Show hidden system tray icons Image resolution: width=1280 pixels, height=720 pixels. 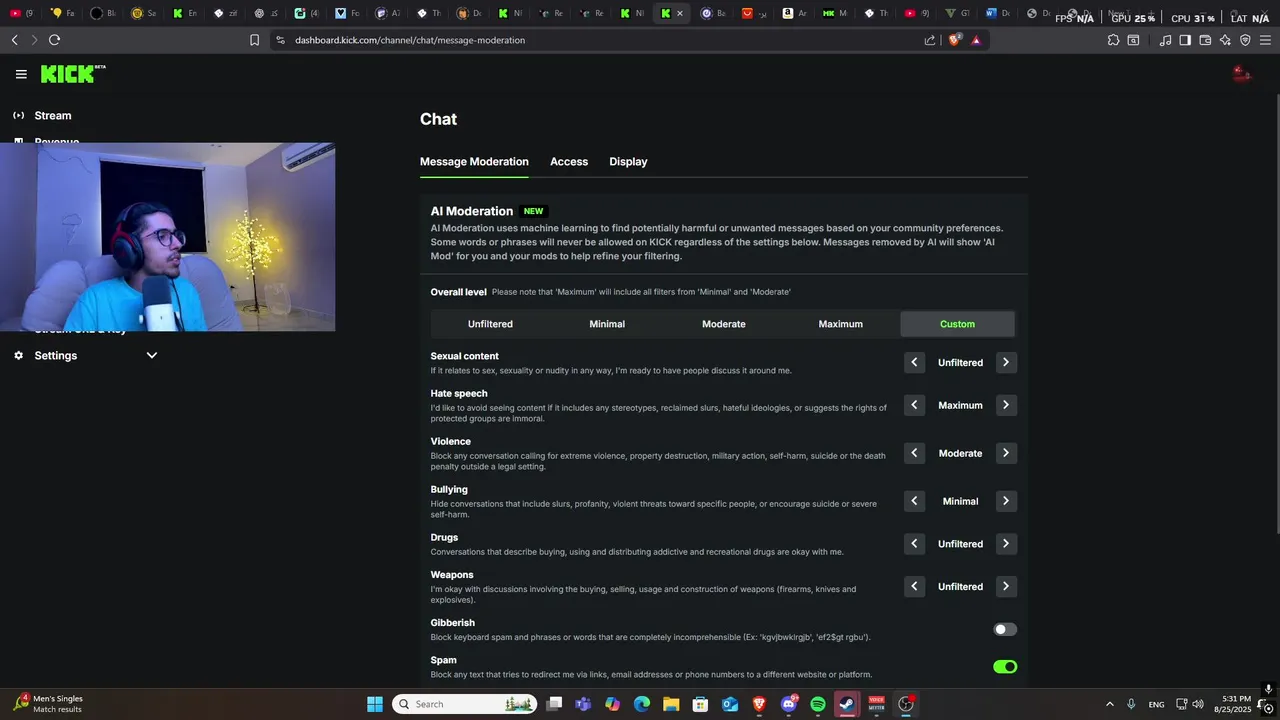tap(1109, 704)
